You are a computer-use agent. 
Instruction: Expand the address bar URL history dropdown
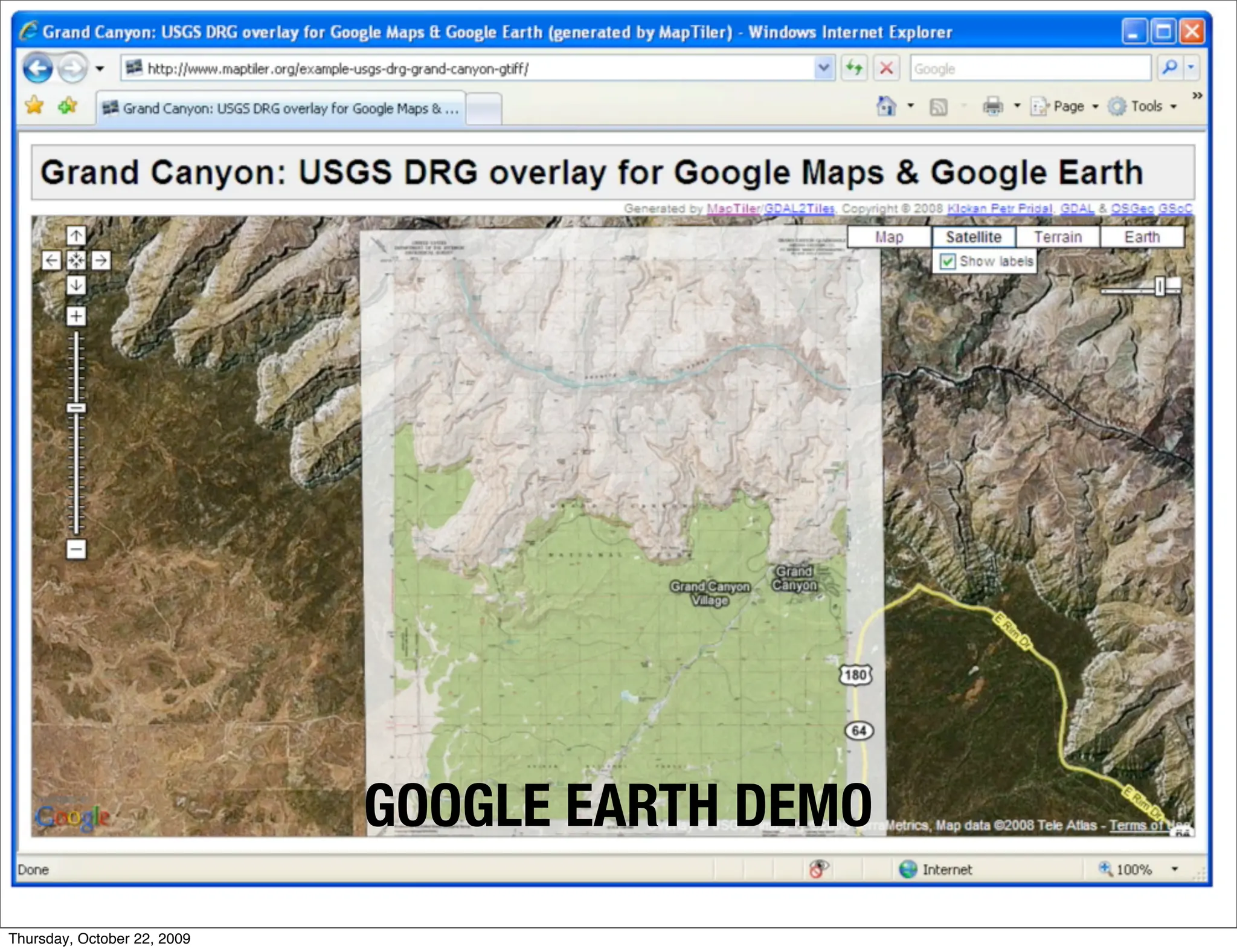pos(824,68)
